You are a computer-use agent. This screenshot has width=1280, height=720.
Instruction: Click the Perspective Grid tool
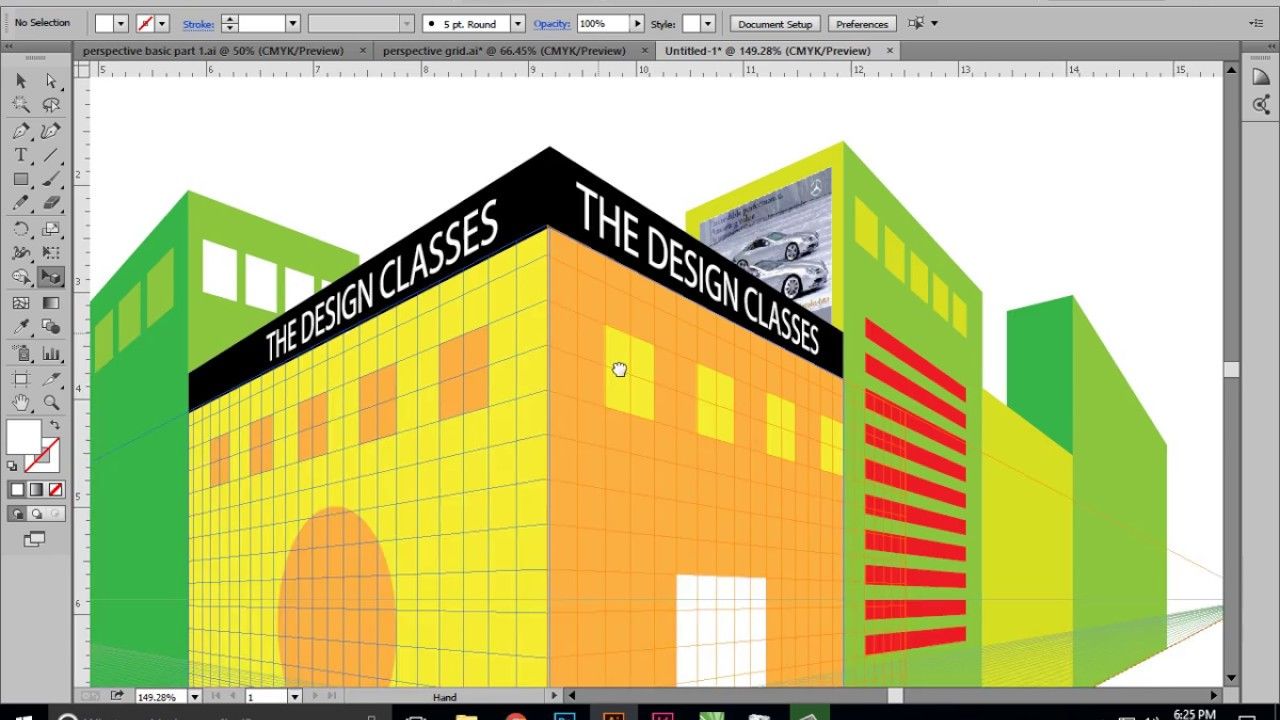tap(51, 277)
